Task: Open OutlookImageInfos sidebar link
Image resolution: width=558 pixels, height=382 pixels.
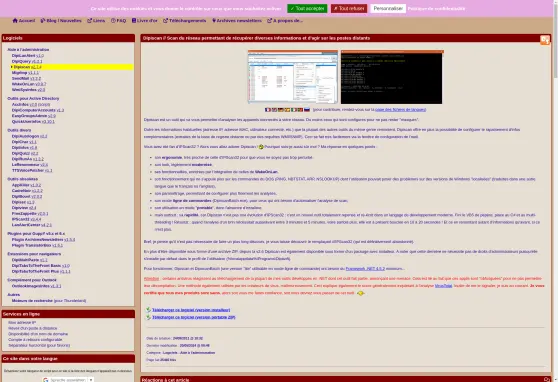Action: coord(37,286)
